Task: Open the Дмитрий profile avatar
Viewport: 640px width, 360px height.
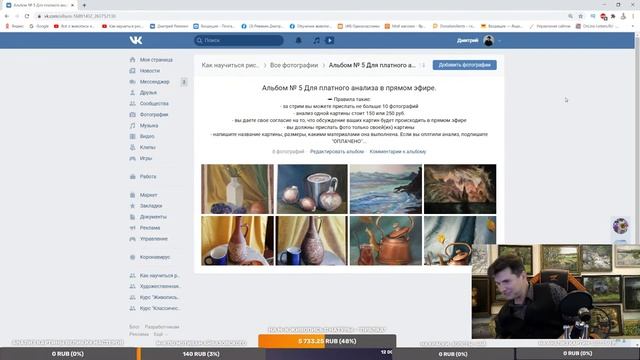Action: [489, 40]
